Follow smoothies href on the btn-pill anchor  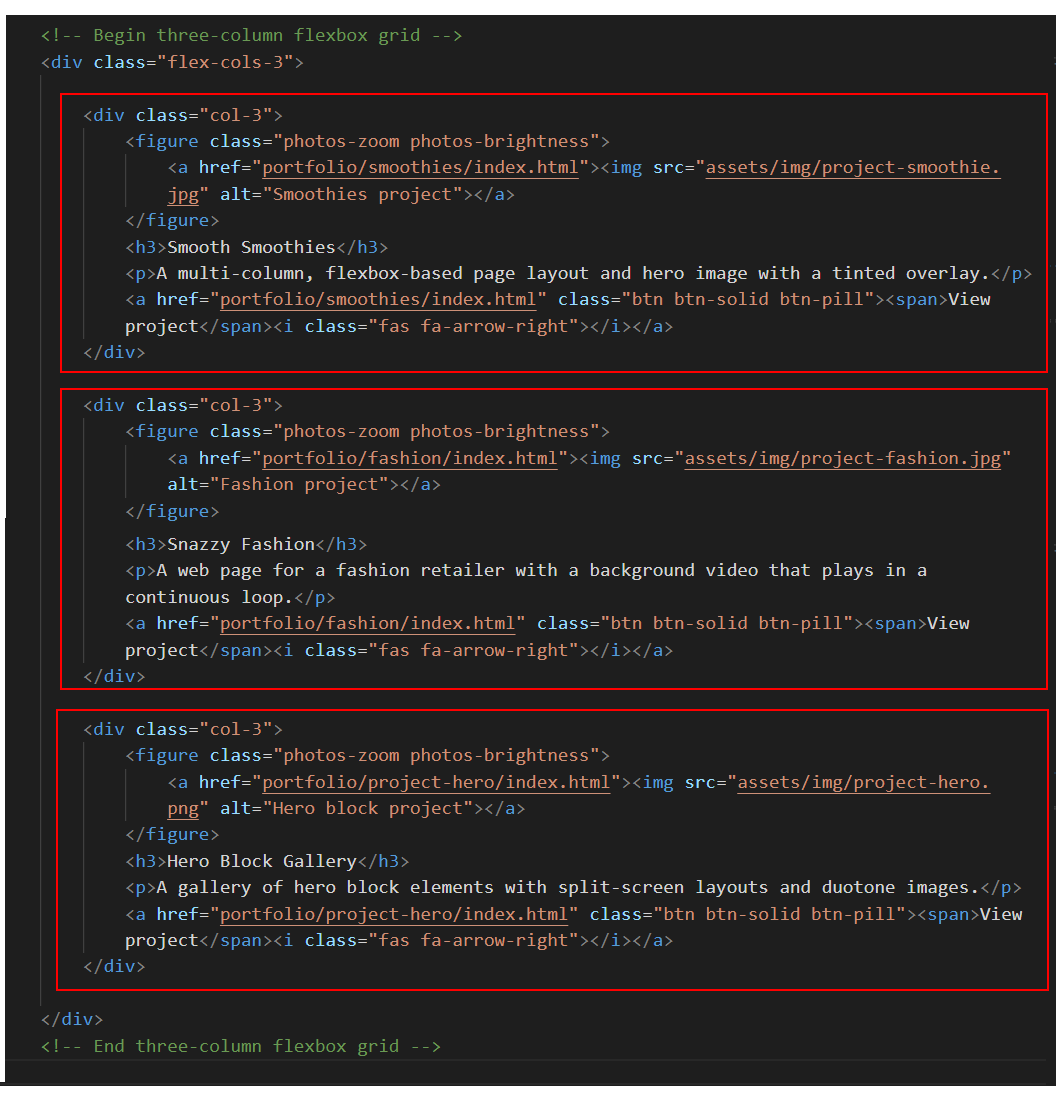pyautogui.click(x=383, y=299)
